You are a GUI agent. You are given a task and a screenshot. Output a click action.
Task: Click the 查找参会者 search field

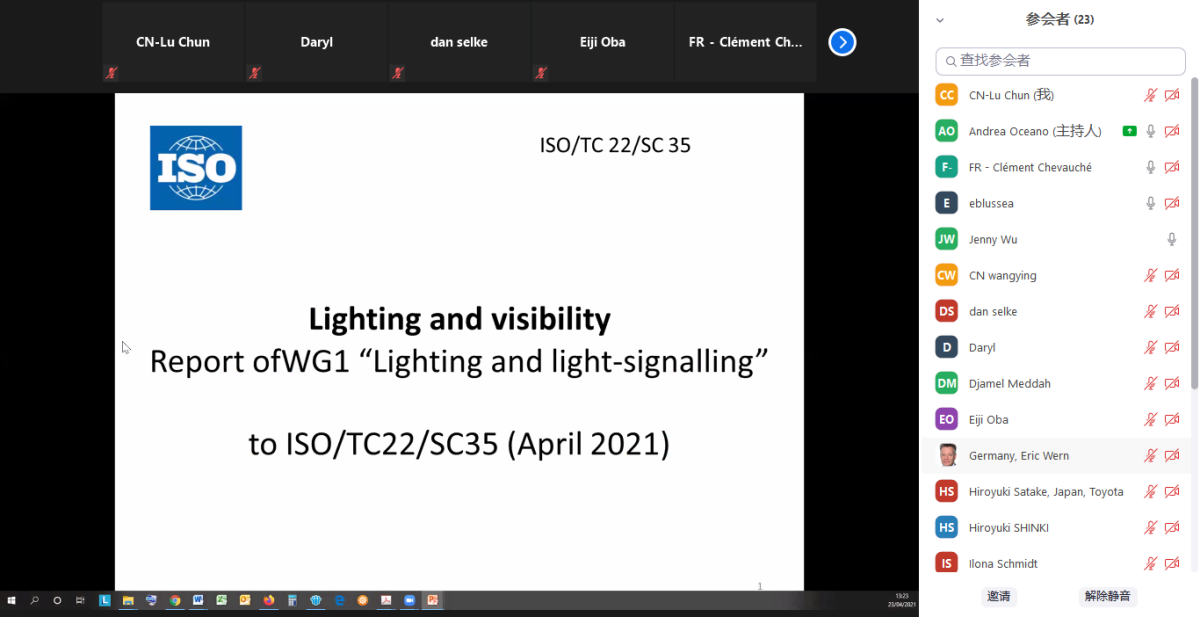1060,61
